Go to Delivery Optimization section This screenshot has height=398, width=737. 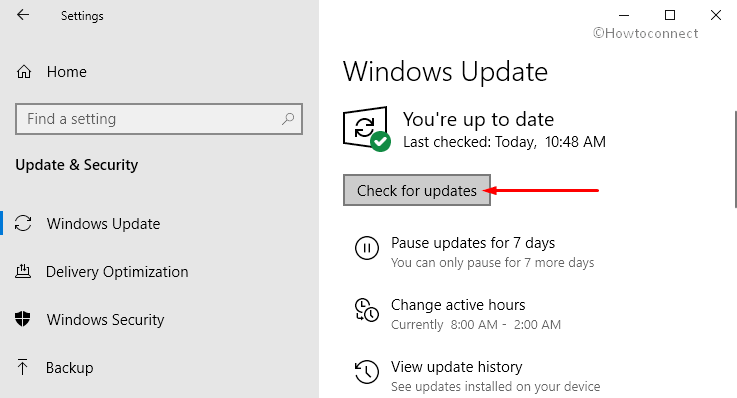pos(117,272)
